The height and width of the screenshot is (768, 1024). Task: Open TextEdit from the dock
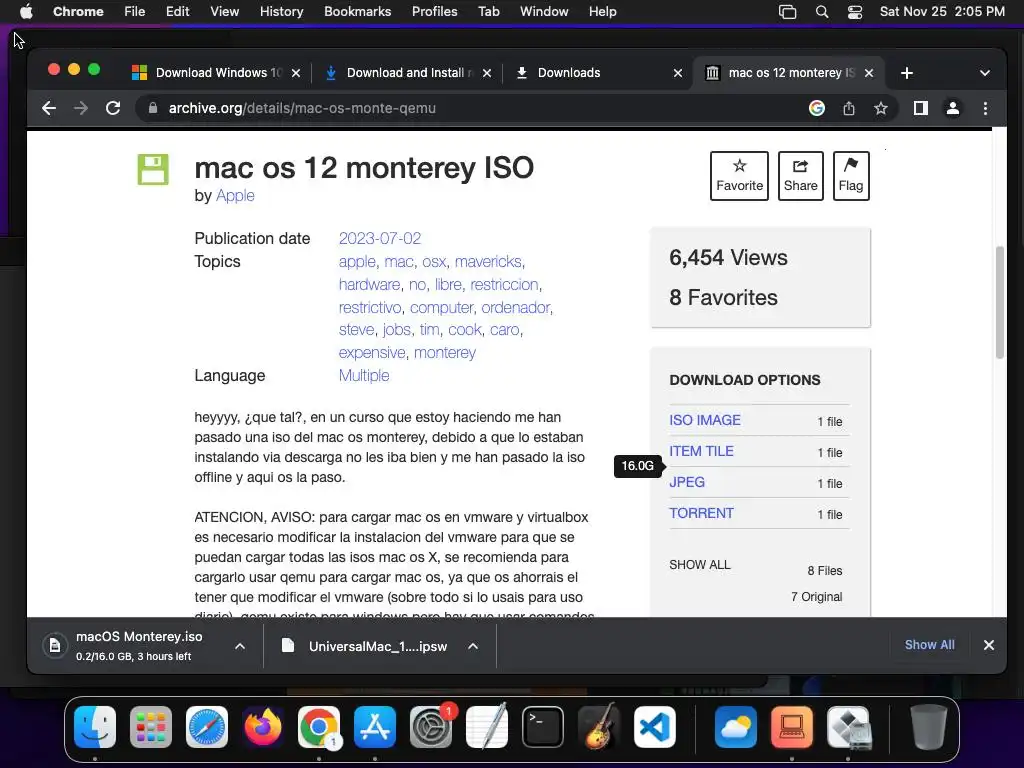[x=487, y=727]
